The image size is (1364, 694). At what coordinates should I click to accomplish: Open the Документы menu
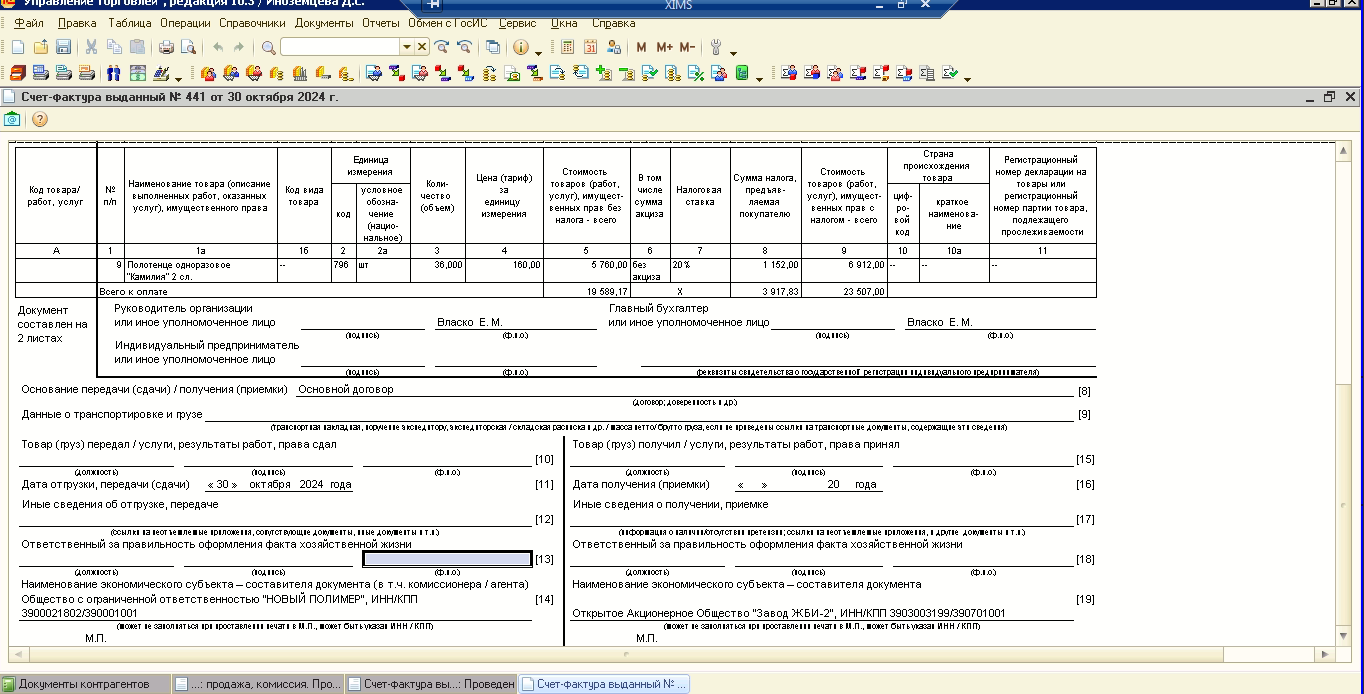324,23
